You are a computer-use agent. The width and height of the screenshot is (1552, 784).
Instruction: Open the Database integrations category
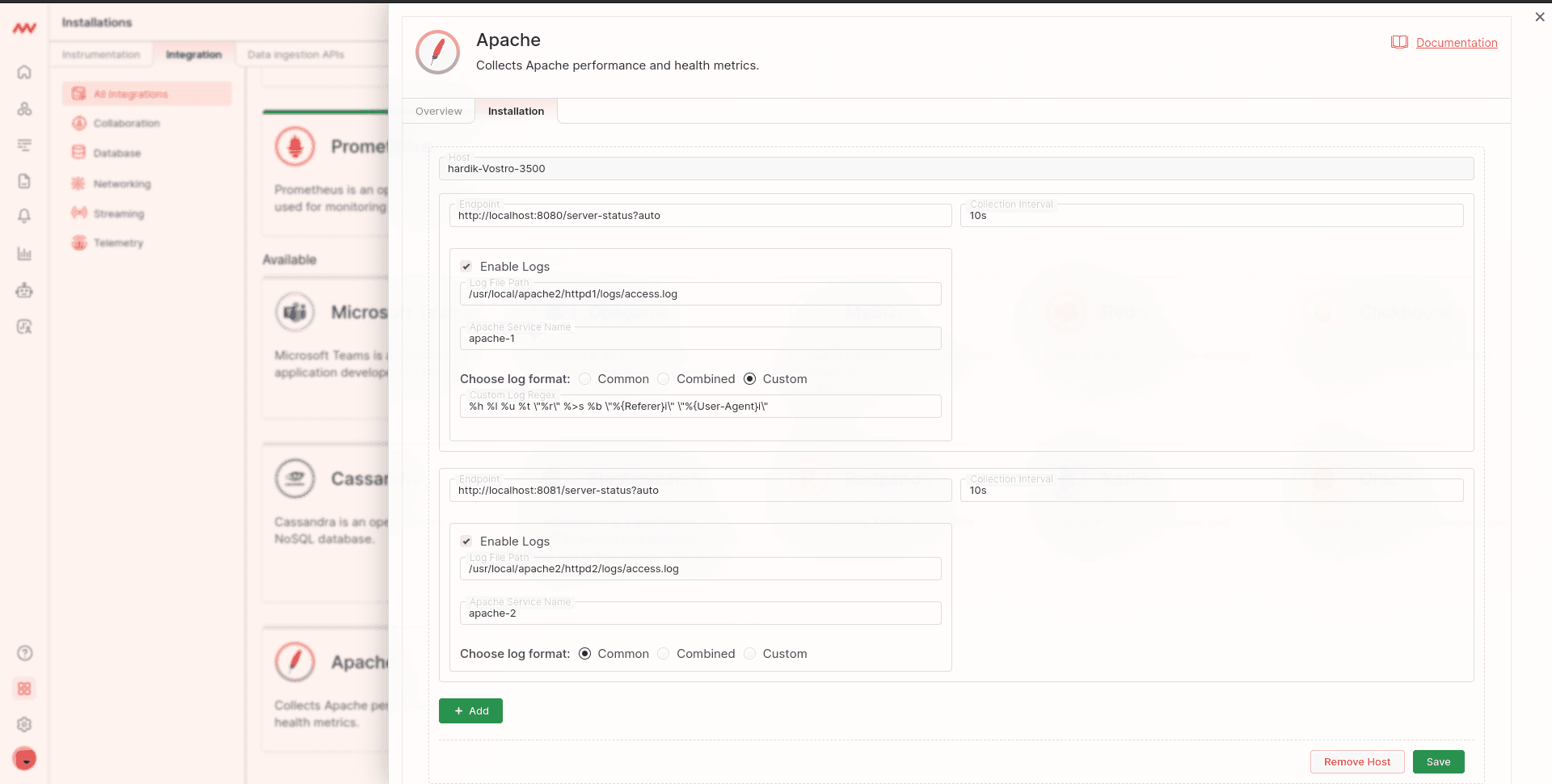pyautogui.click(x=116, y=153)
